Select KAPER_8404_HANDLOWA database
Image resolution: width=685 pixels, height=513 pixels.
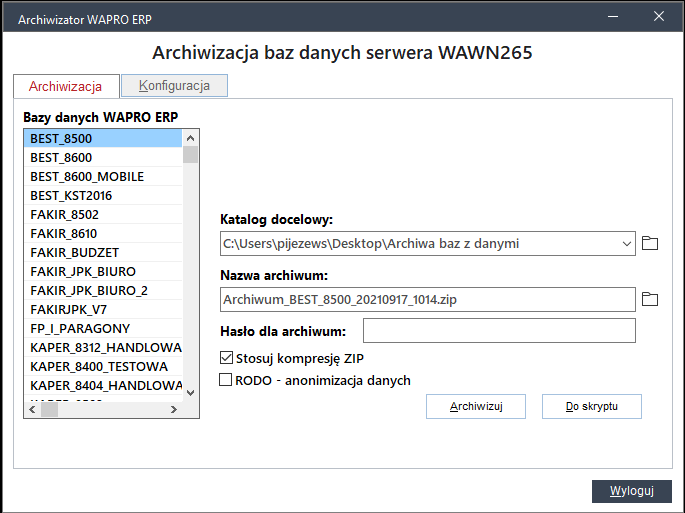(103, 385)
